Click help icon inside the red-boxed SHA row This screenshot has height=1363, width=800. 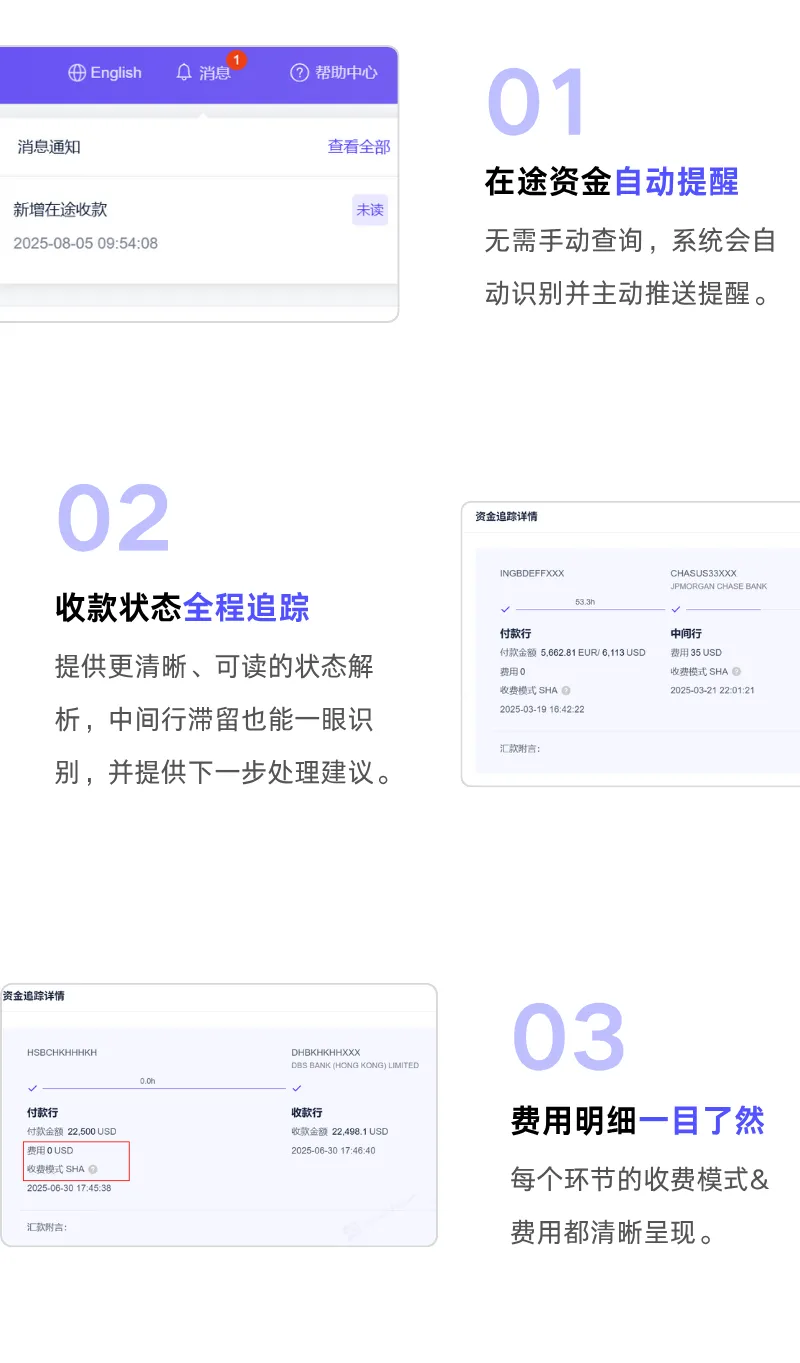pos(92,1169)
